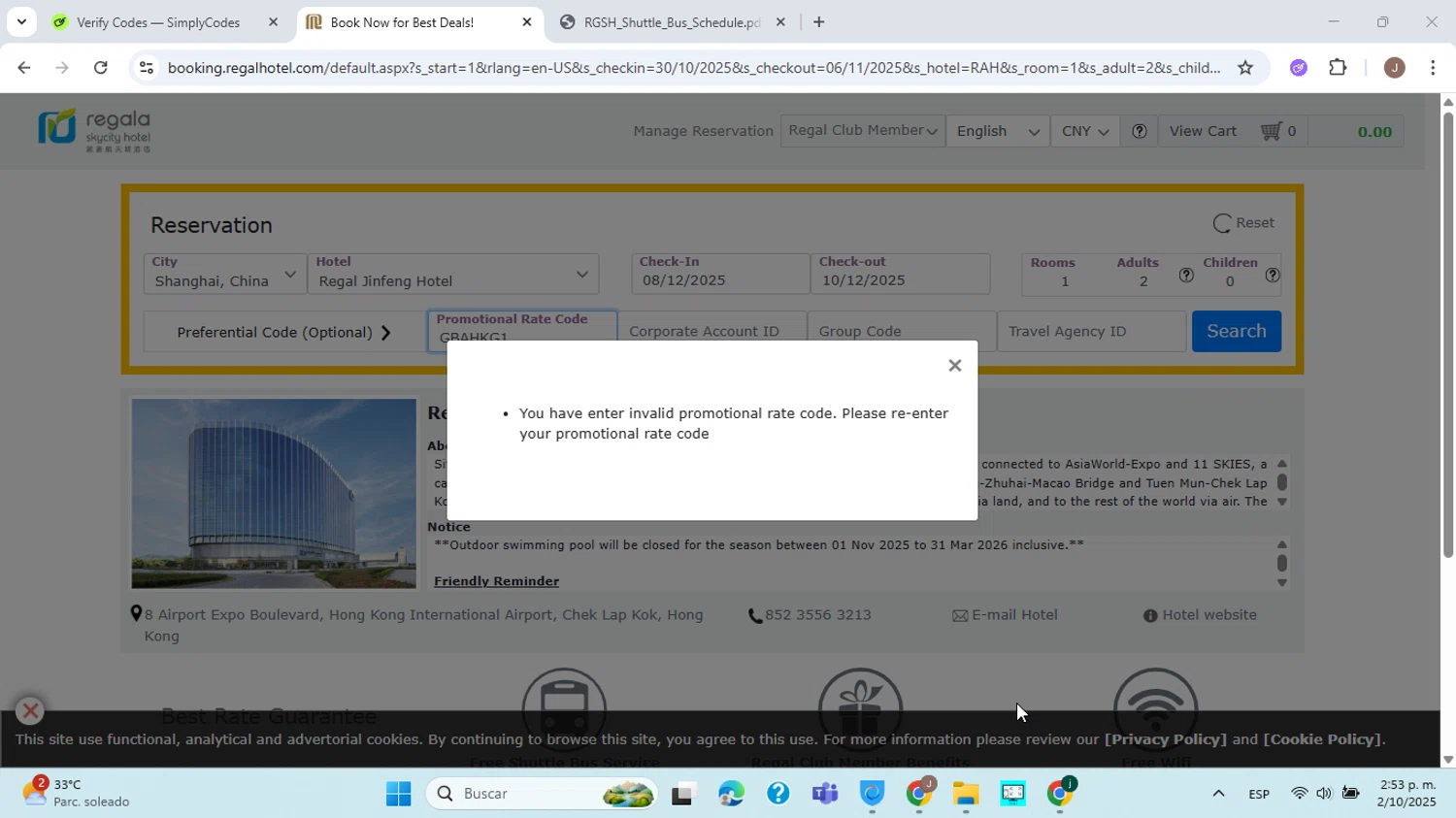Open the Hotel dropdown showing Regal Jinfeng Hotel

453,274
